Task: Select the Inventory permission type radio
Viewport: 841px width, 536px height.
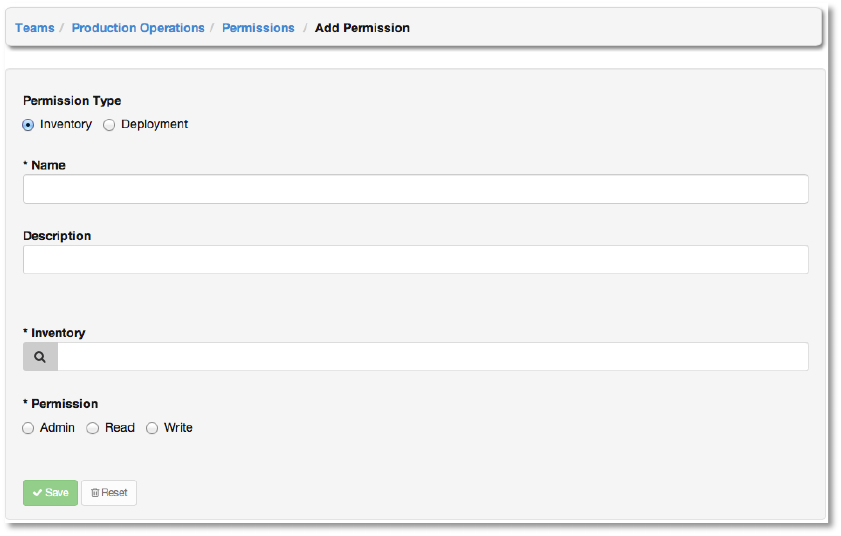Action: tap(28, 125)
